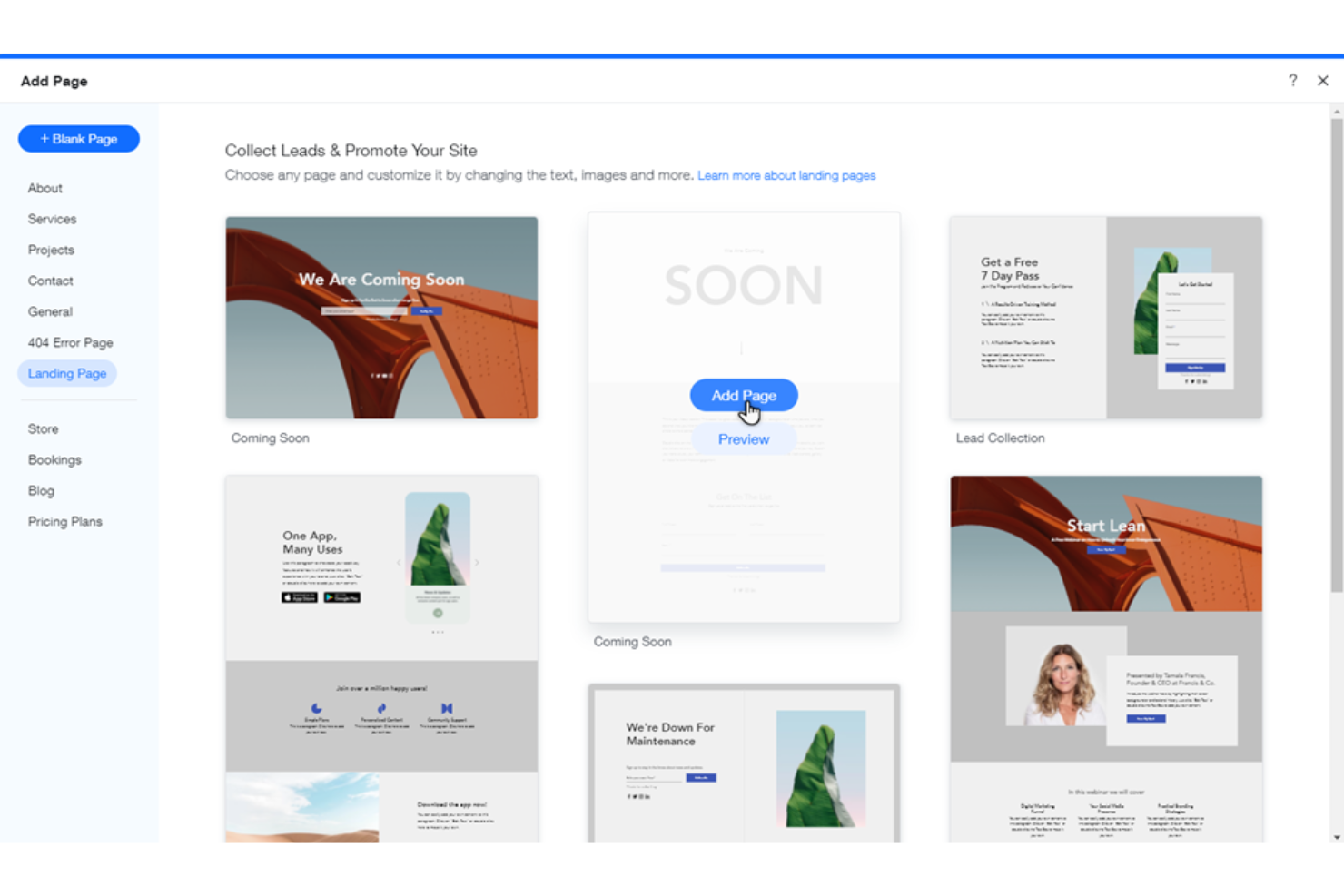Select the About category in the sidebar
This screenshot has height=896, width=1344.
point(44,188)
